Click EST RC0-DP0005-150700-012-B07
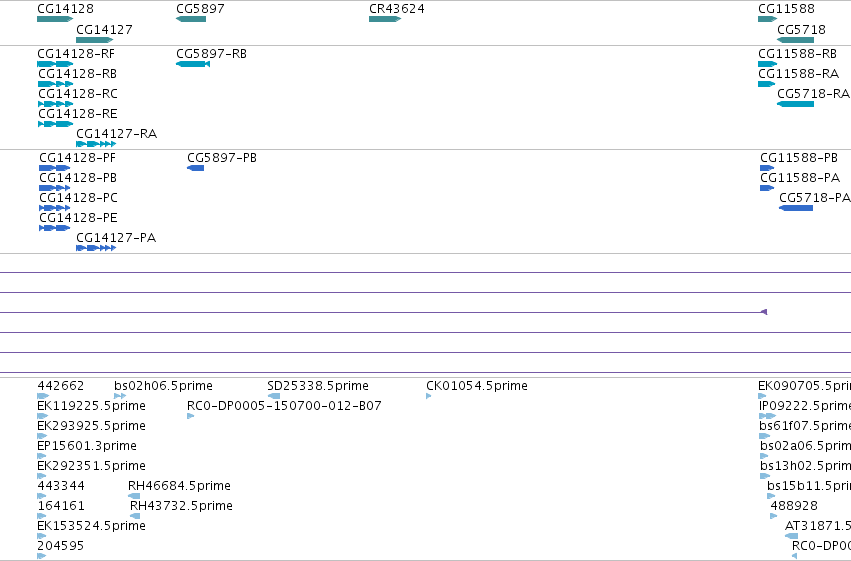Viewport: 851px width, 561px height. [190, 416]
